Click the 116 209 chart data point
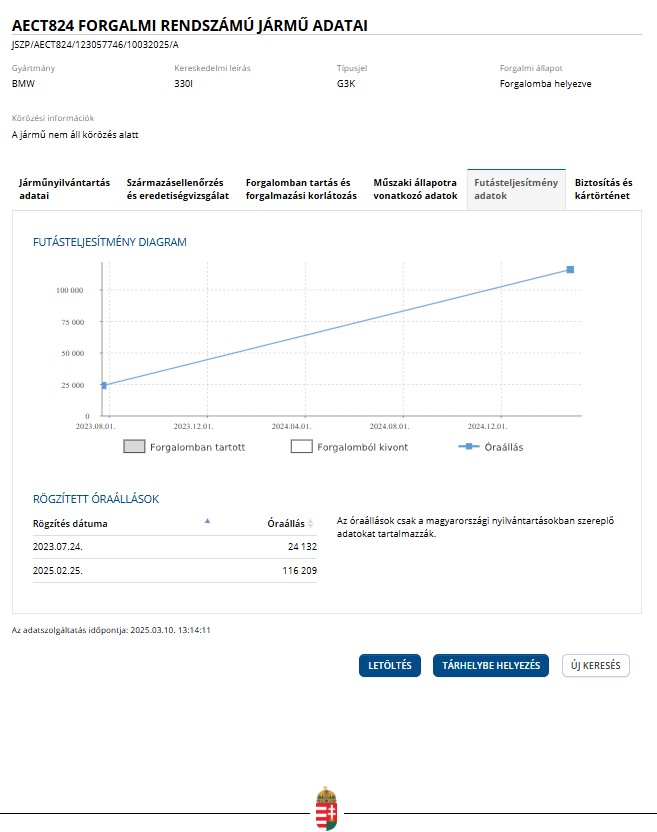The image size is (657, 832). 570,270
